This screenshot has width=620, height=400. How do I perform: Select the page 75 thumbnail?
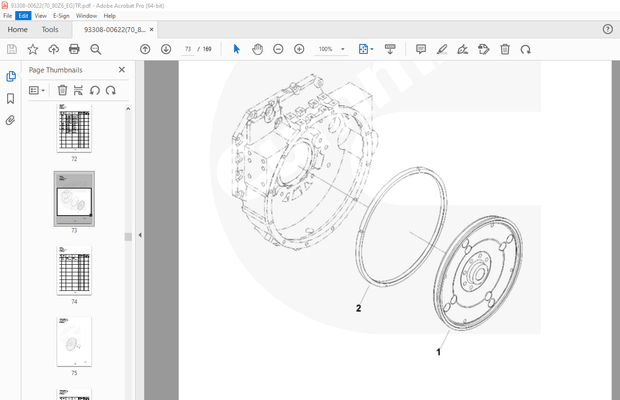(74, 342)
